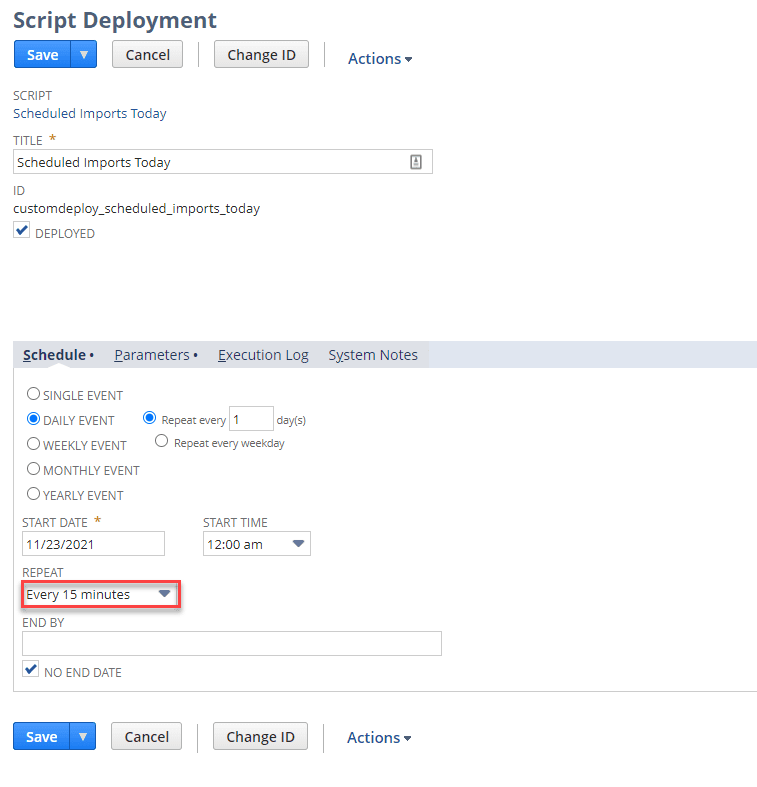Switch to the Parameters tab
757x787 pixels.
156,355
